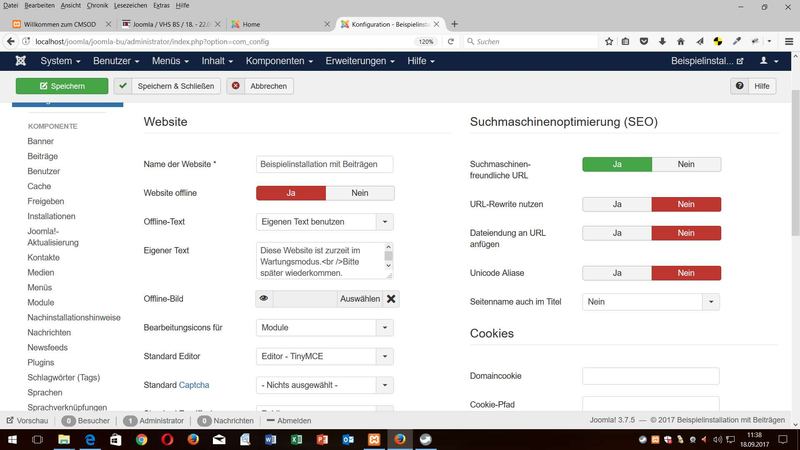Open XAMPP control panel from taskbar

374,439
